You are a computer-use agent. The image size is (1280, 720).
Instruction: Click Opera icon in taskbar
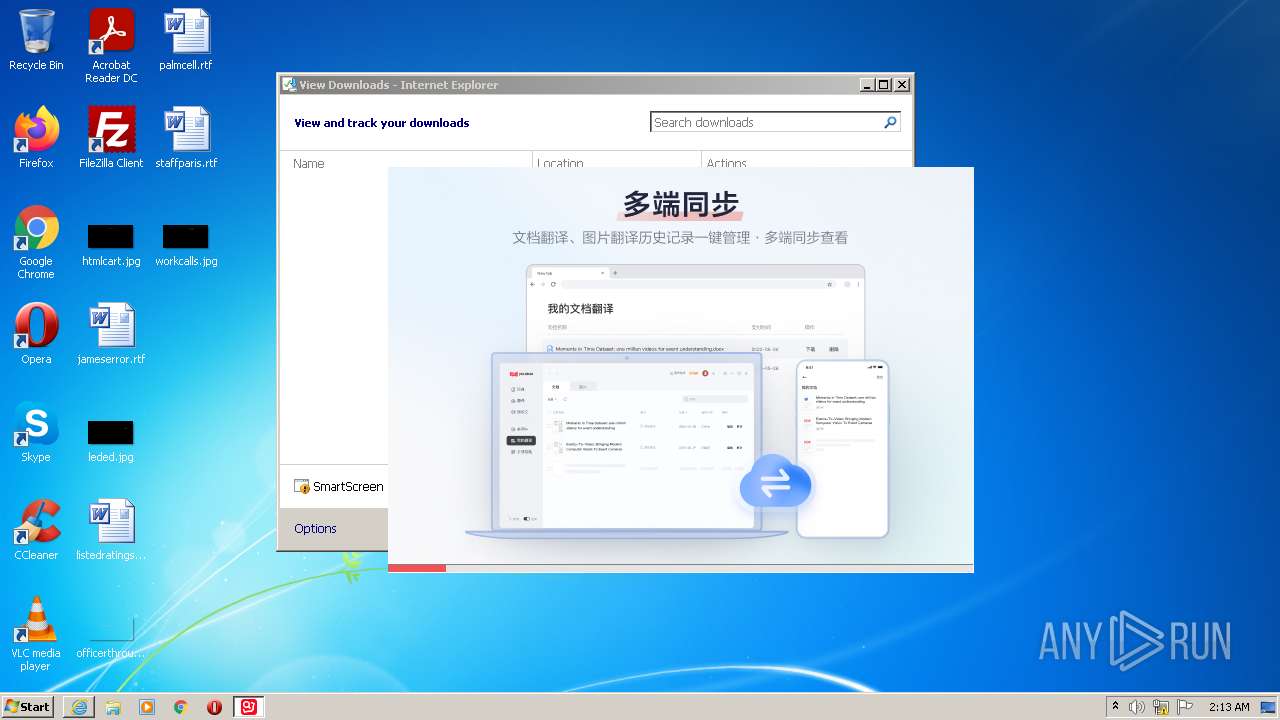point(214,707)
